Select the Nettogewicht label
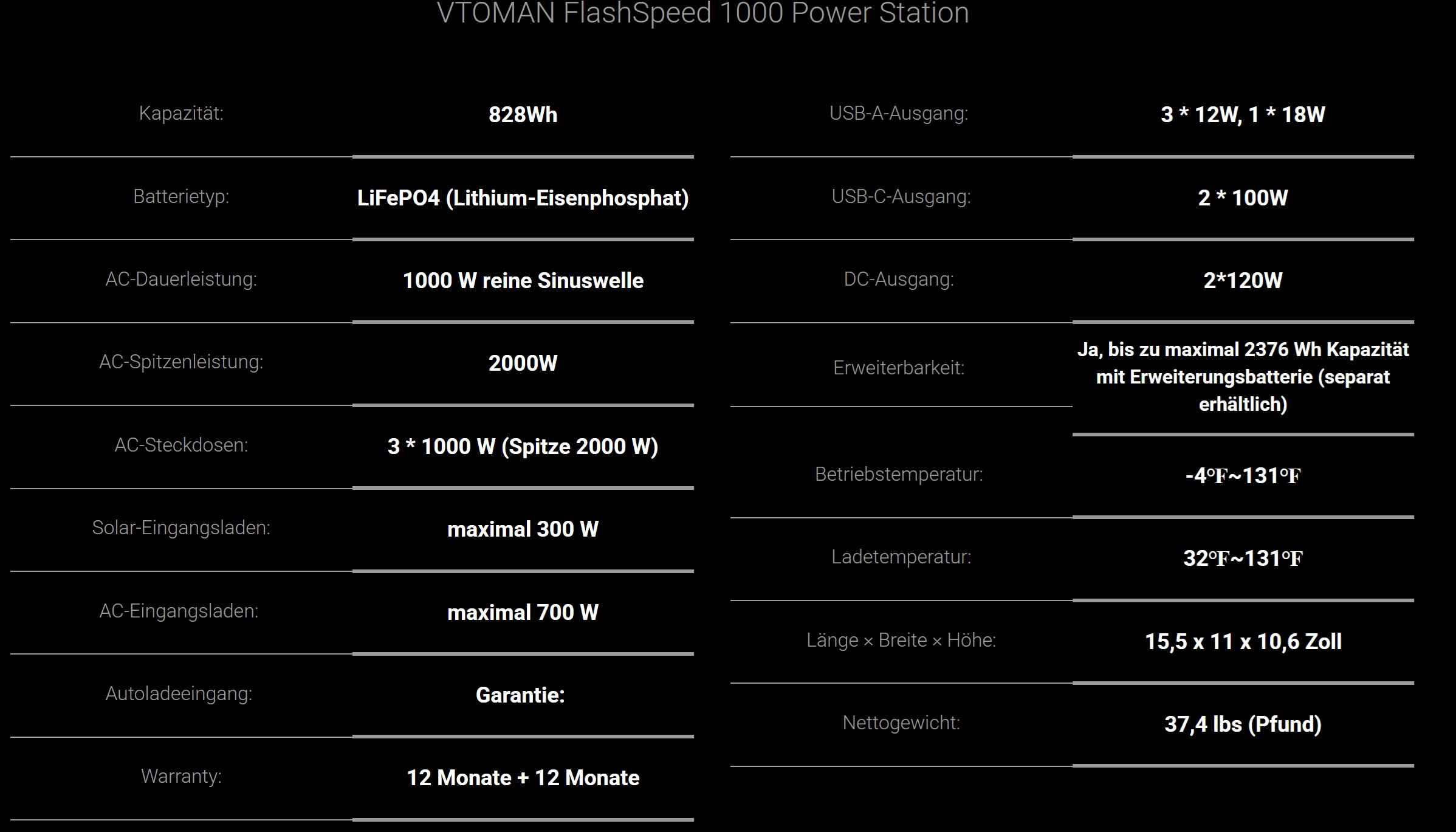The height and width of the screenshot is (832, 1456). pyautogui.click(x=901, y=723)
